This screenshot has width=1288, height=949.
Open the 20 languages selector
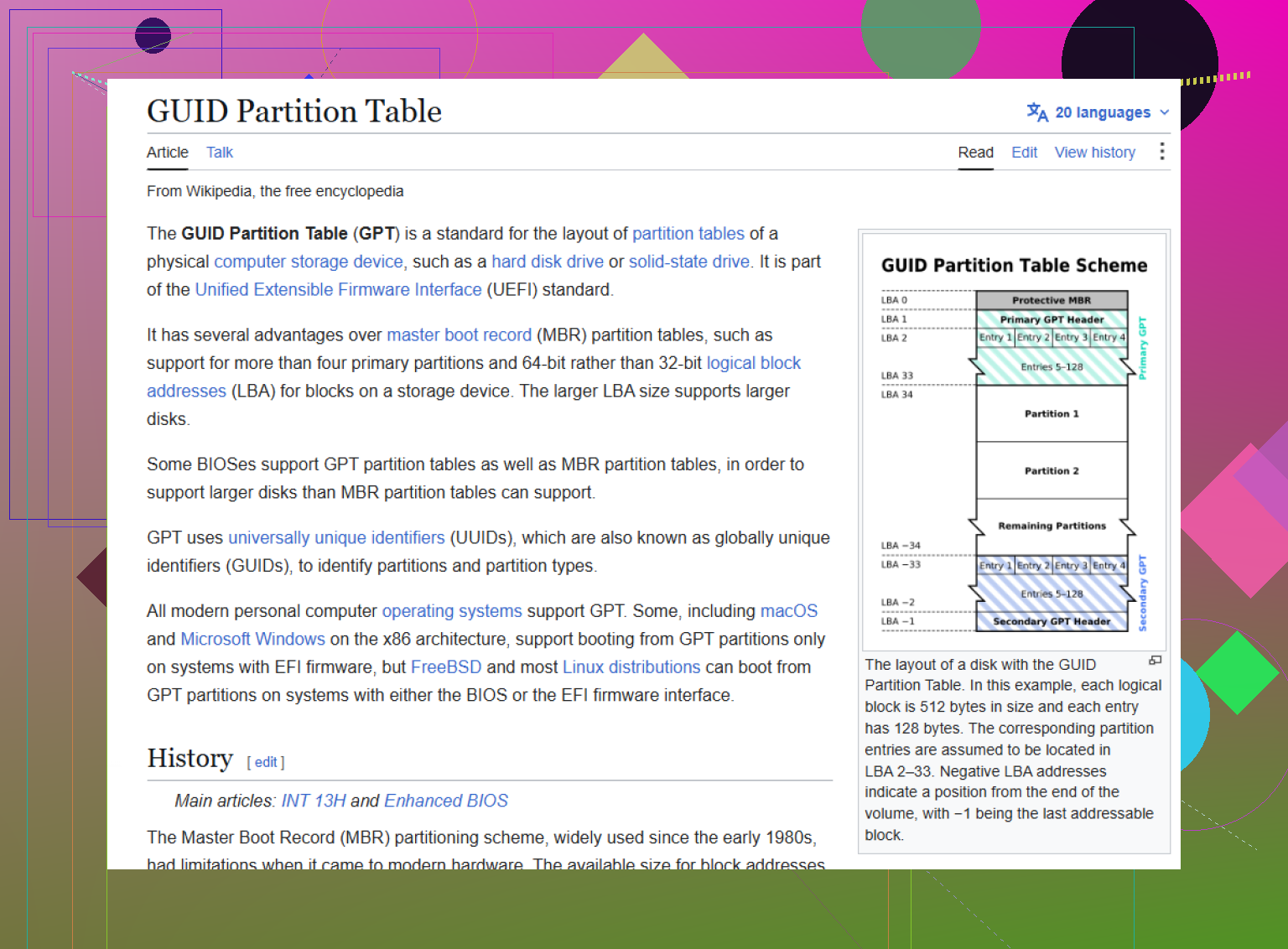1098,112
